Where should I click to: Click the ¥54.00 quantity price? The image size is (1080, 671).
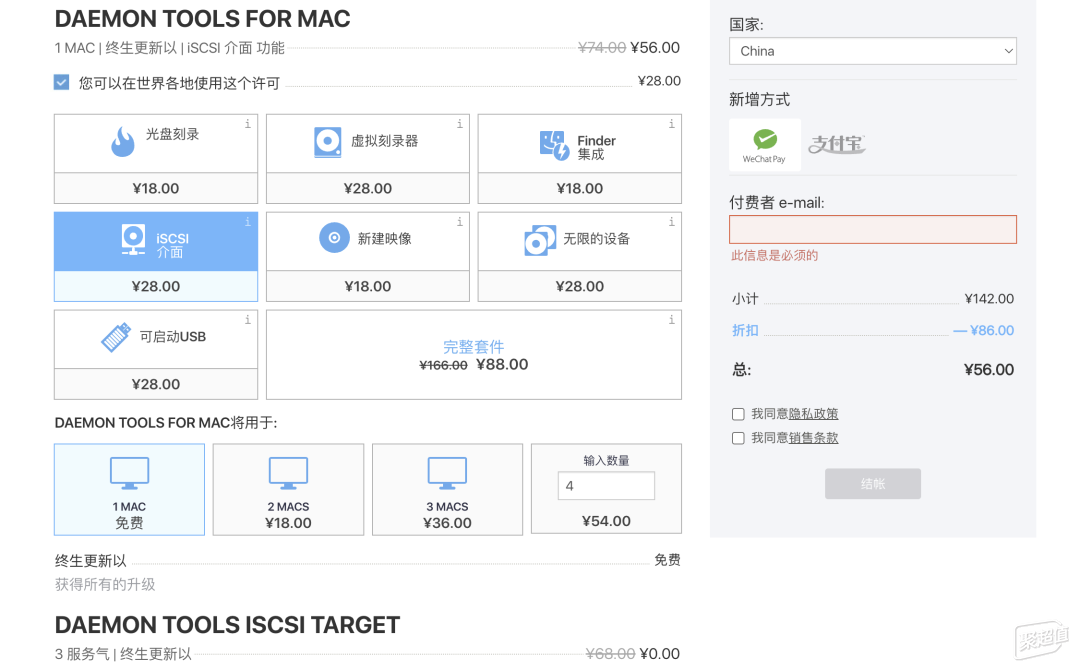(x=606, y=521)
